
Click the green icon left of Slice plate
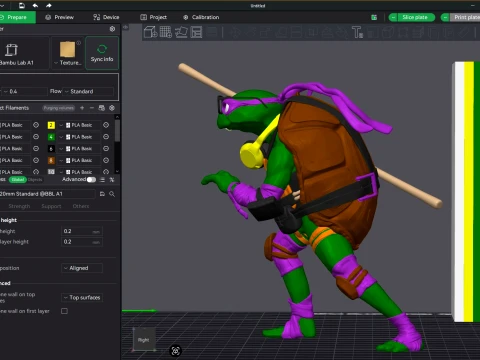pos(374,17)
